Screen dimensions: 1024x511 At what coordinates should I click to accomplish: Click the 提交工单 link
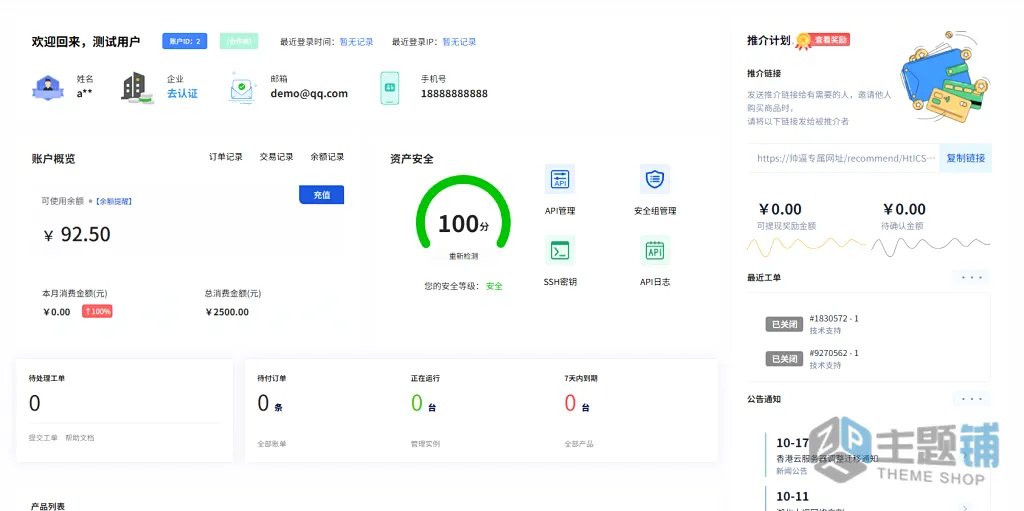point(43,438)
